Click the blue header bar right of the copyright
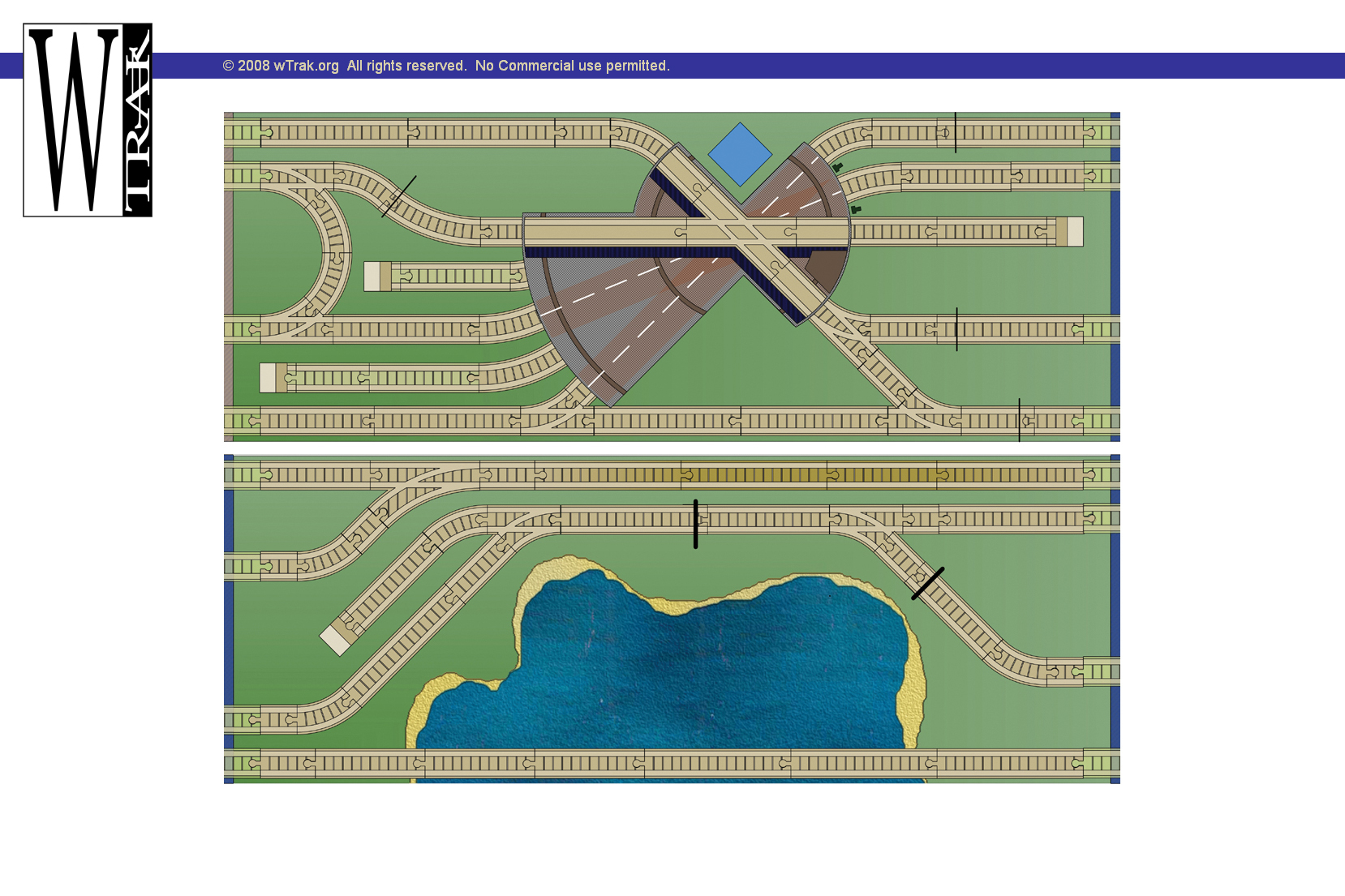1345x896 pixels. [x=973, y=66]
